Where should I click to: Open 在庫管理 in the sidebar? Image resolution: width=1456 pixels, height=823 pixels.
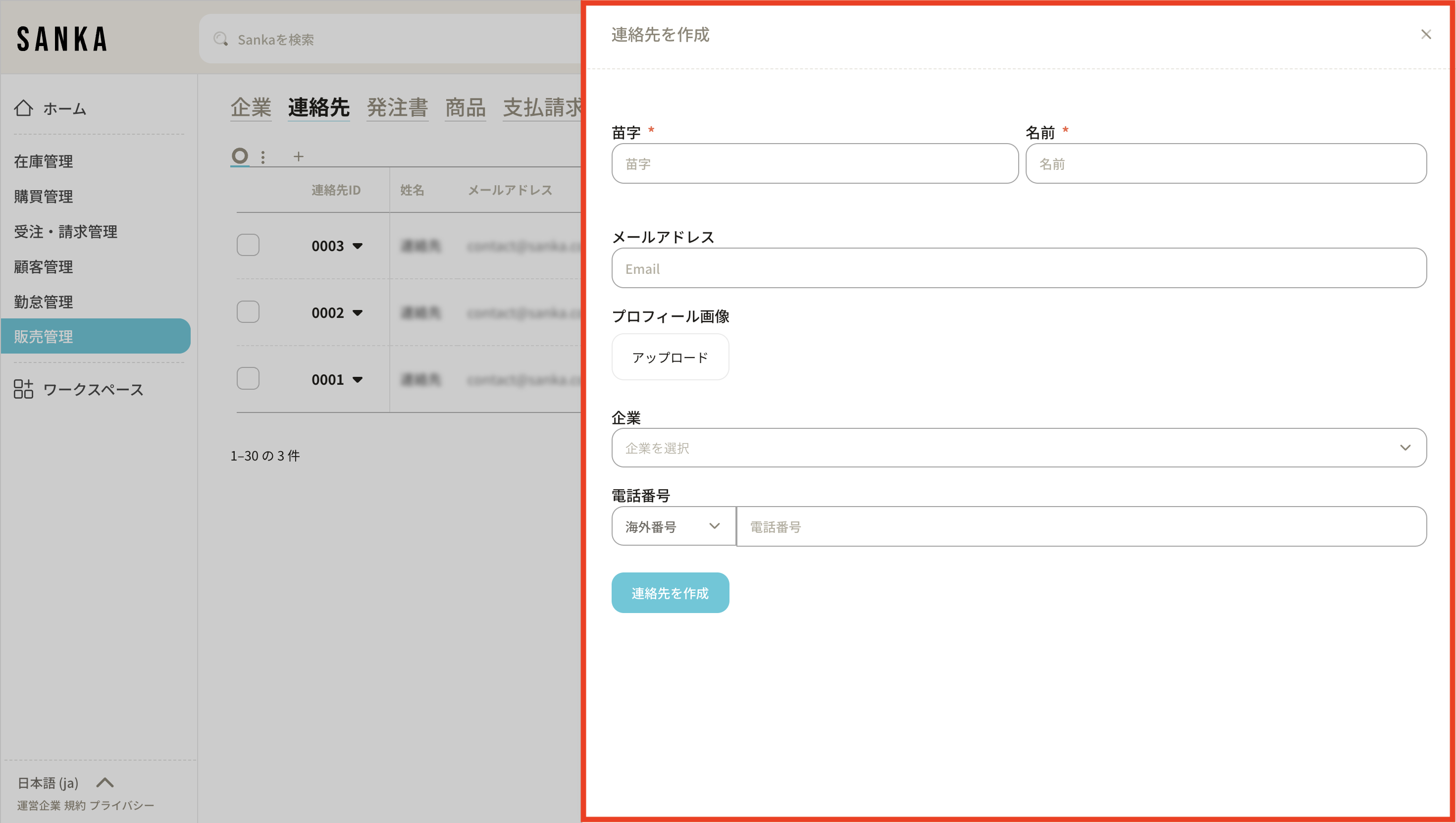click(44, 161)
